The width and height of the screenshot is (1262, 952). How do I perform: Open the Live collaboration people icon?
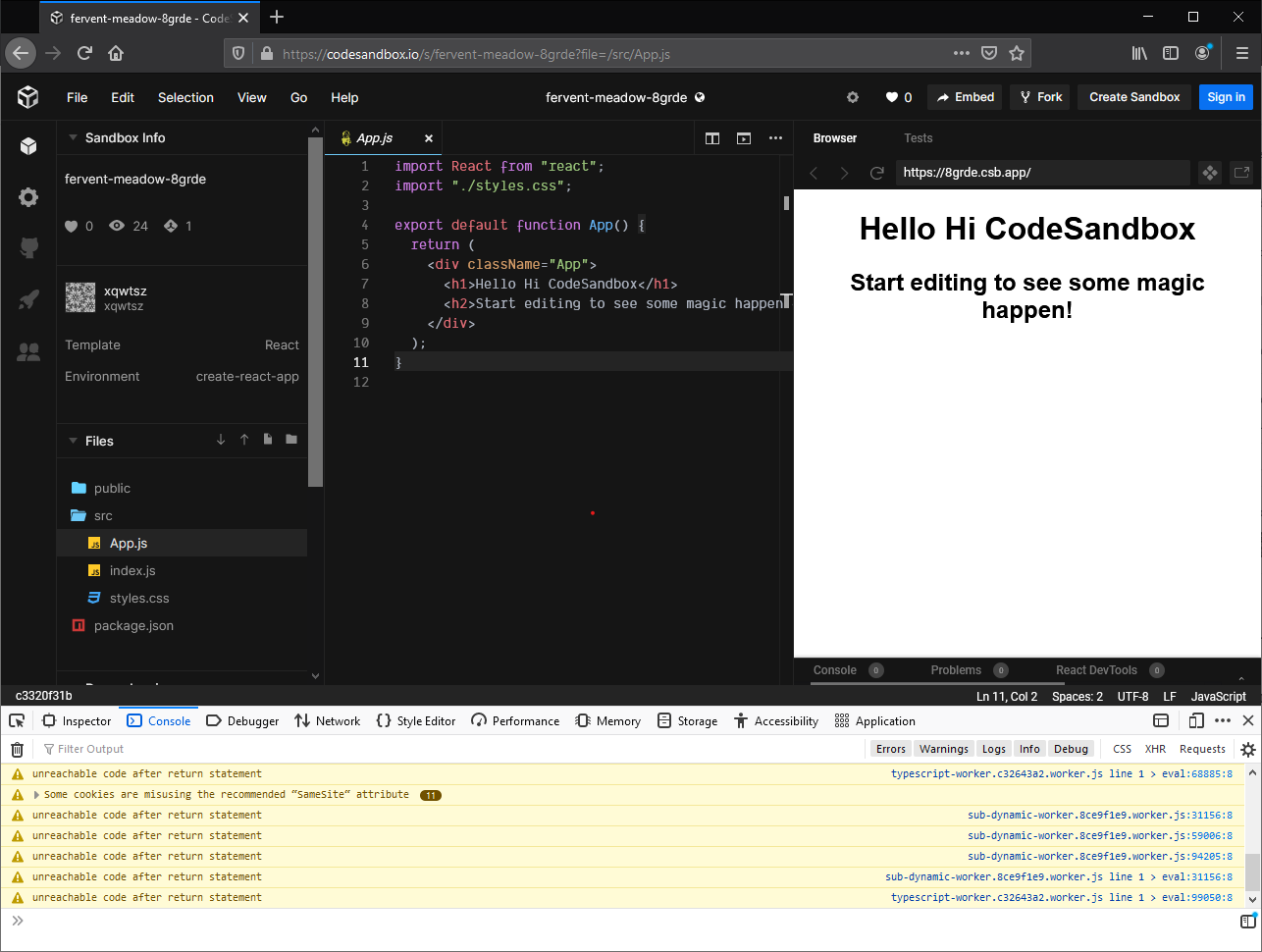pos(28,350)
